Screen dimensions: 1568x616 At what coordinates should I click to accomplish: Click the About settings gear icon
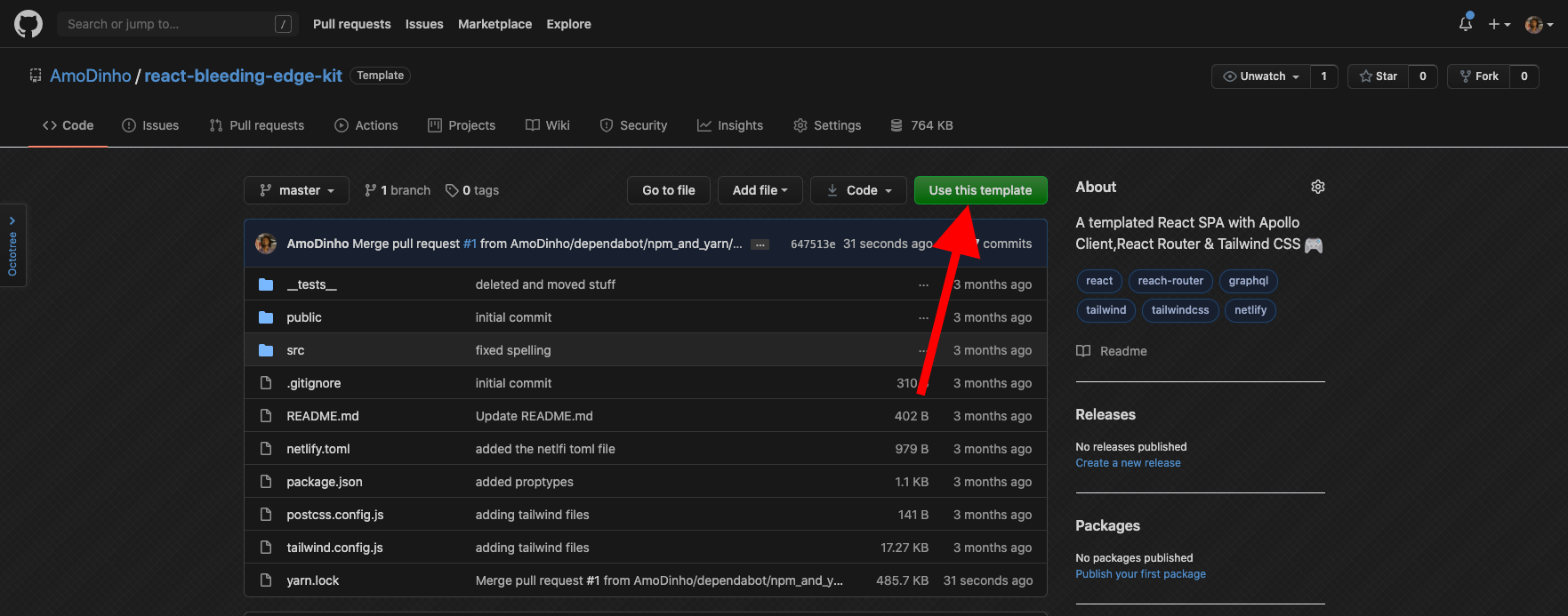(x=1317, y=187)
